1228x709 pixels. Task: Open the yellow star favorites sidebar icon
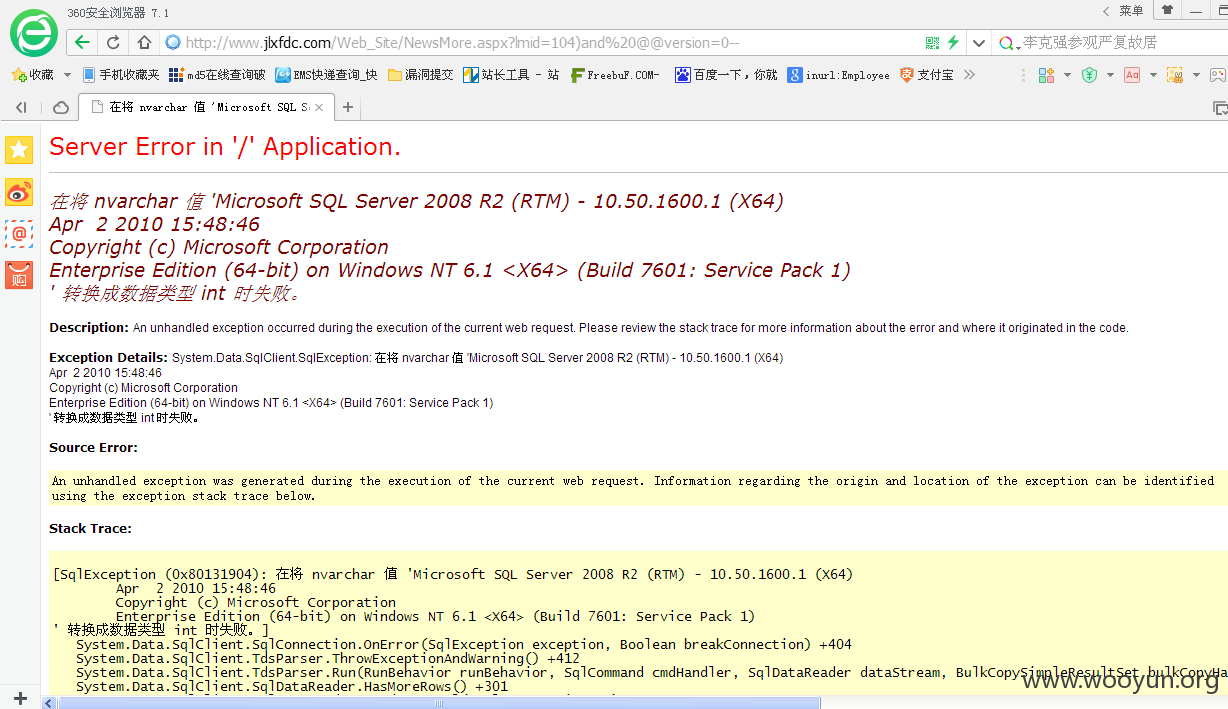coord(19,150)
